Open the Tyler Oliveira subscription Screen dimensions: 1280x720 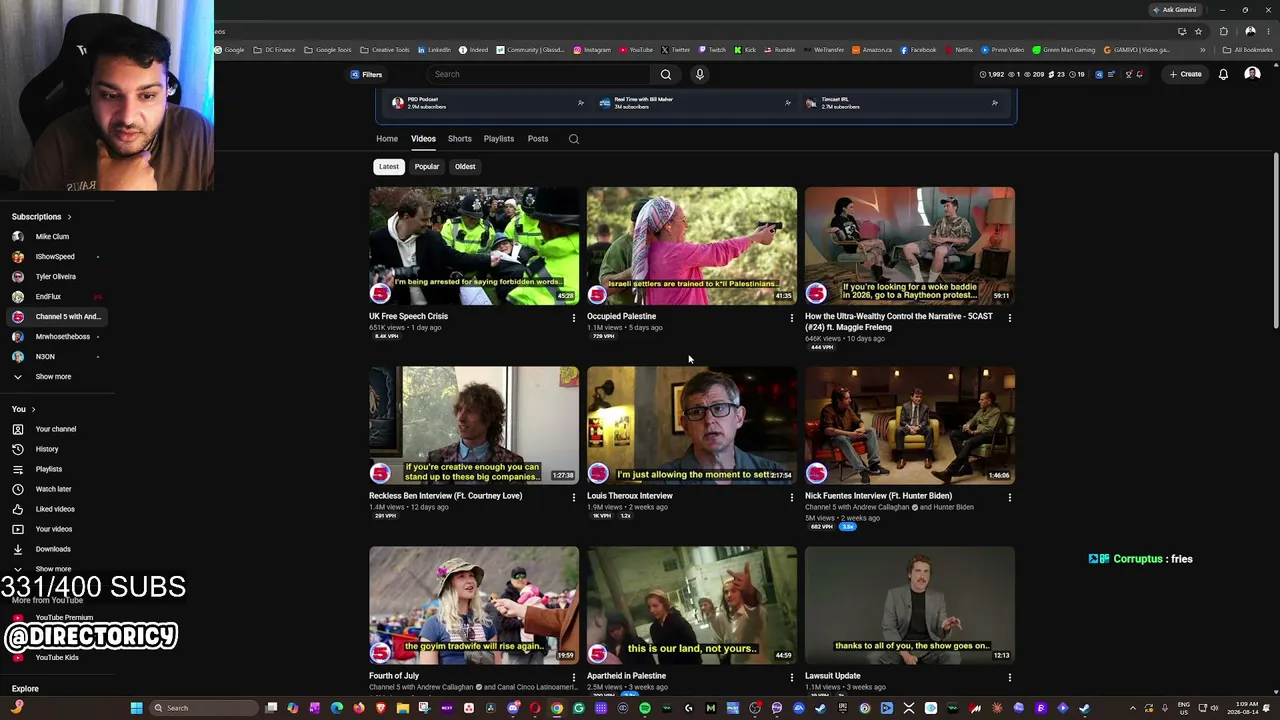[x=57, y=277]
